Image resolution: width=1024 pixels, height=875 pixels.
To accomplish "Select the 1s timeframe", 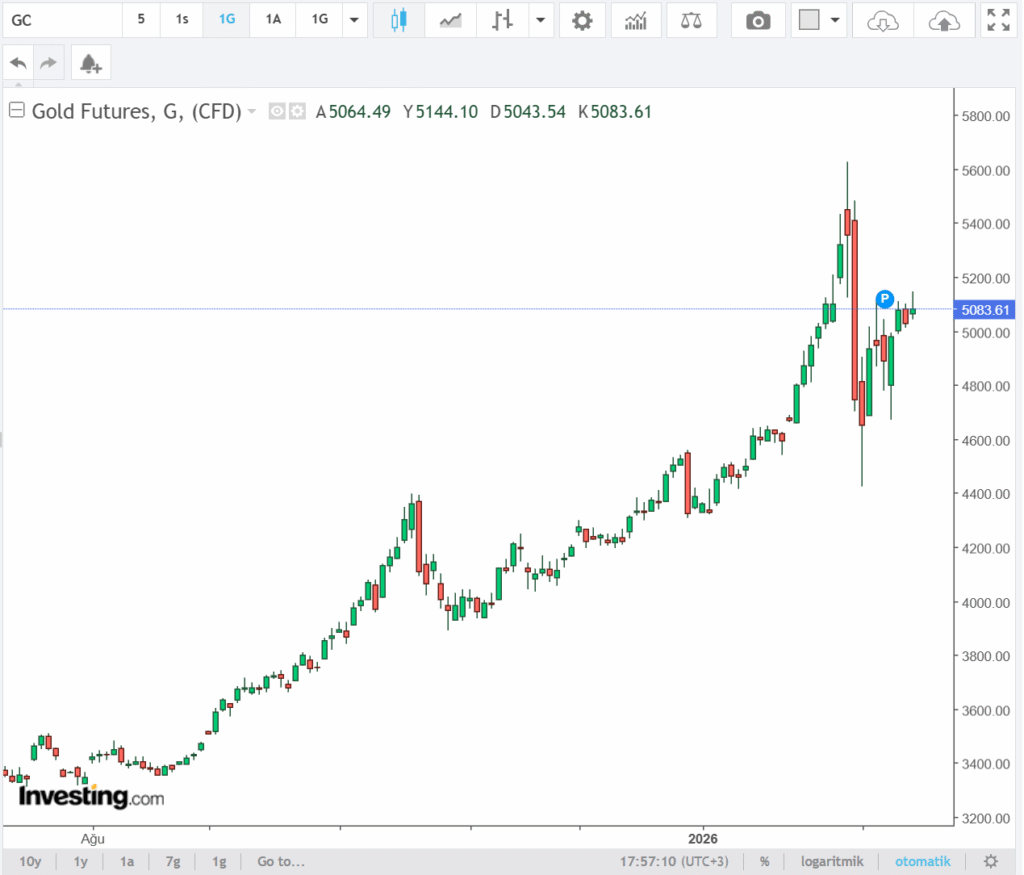I will point(182,19).
